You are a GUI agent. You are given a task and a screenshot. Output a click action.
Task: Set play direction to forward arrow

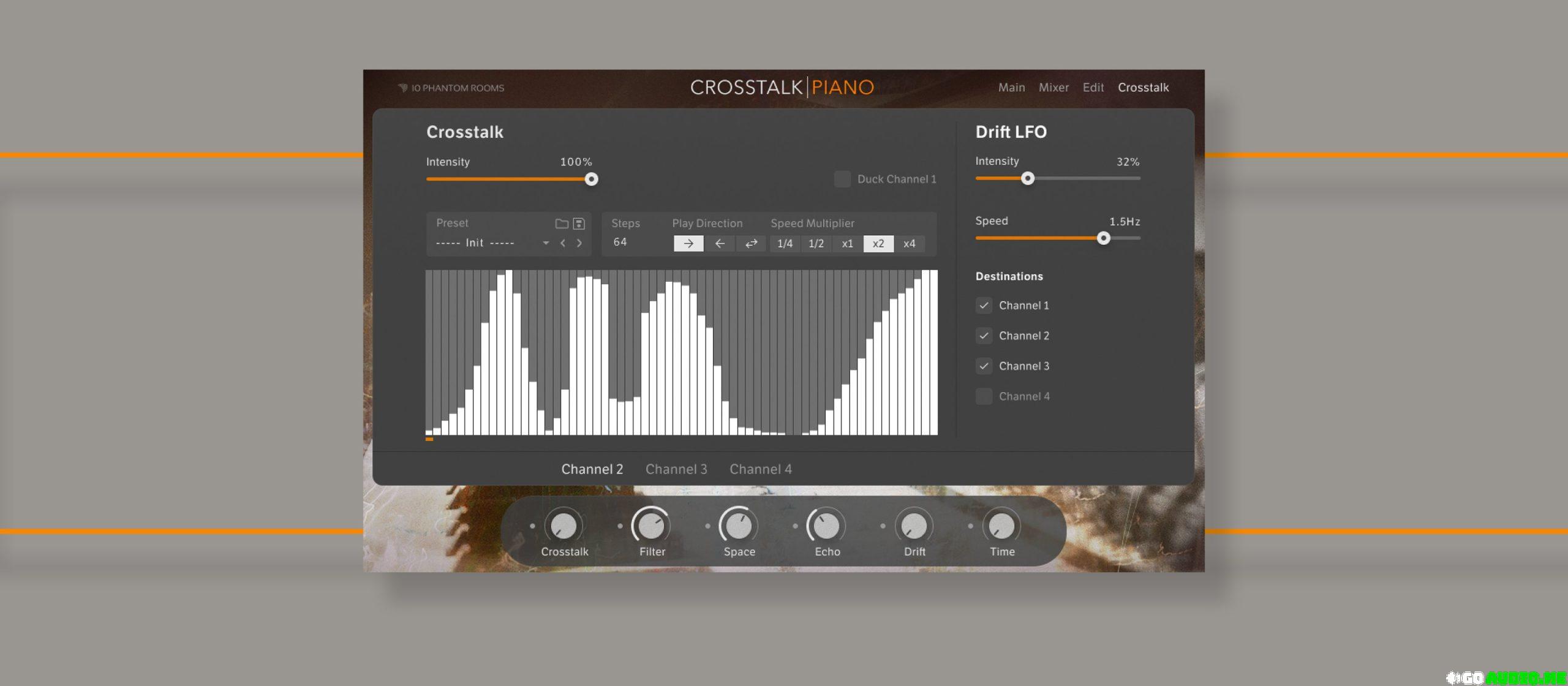[x=688, y=243]
